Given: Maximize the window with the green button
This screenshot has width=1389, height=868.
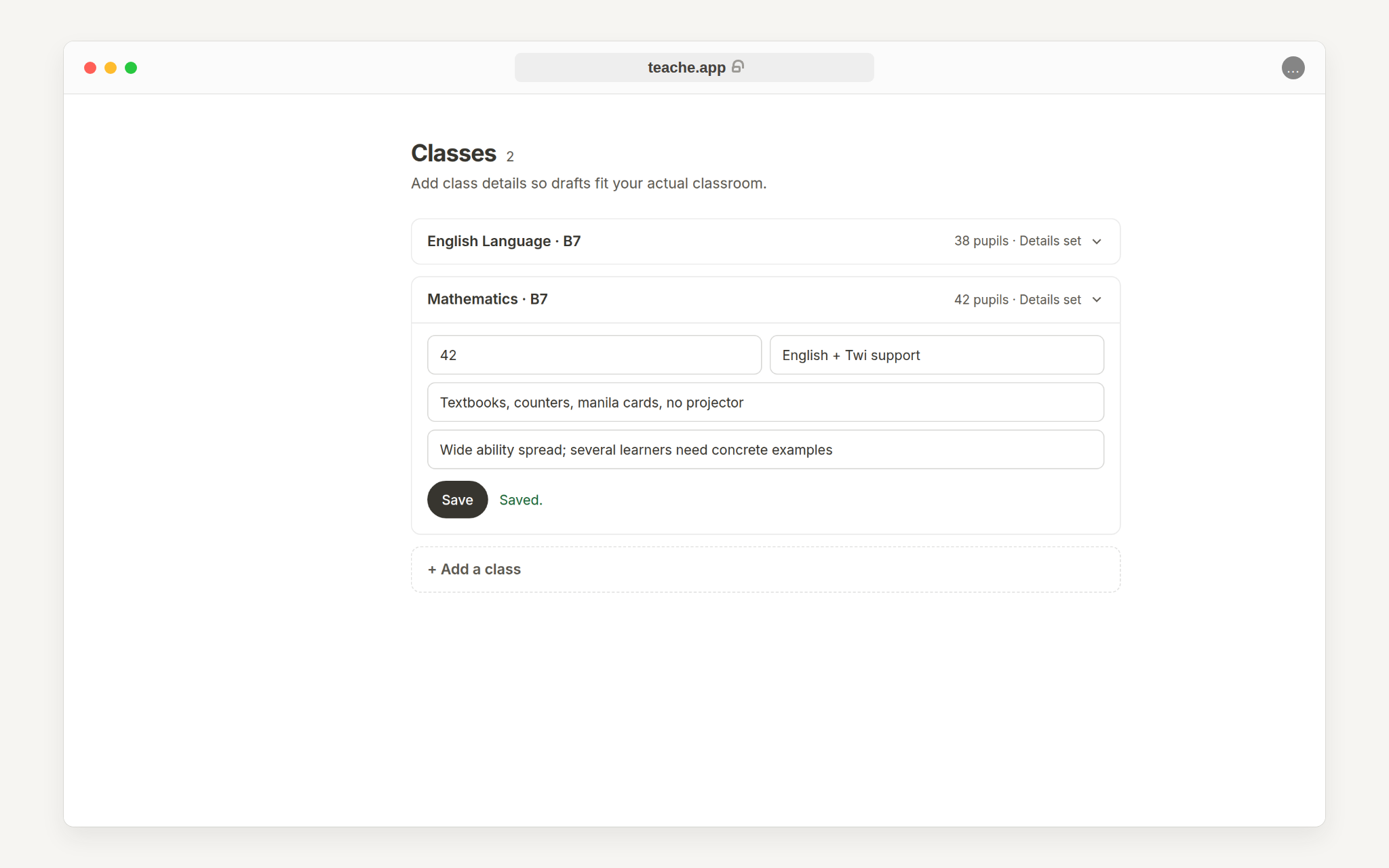Looking at the screenshot, I should [x=131, y=68].
